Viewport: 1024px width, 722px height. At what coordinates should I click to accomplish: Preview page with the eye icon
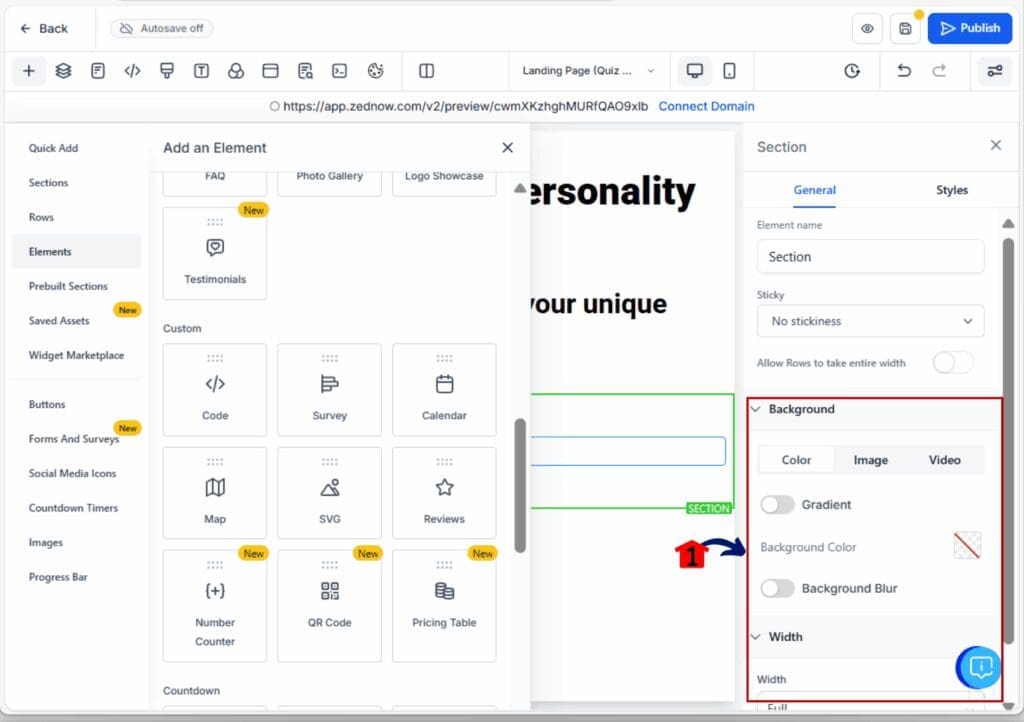867,29
